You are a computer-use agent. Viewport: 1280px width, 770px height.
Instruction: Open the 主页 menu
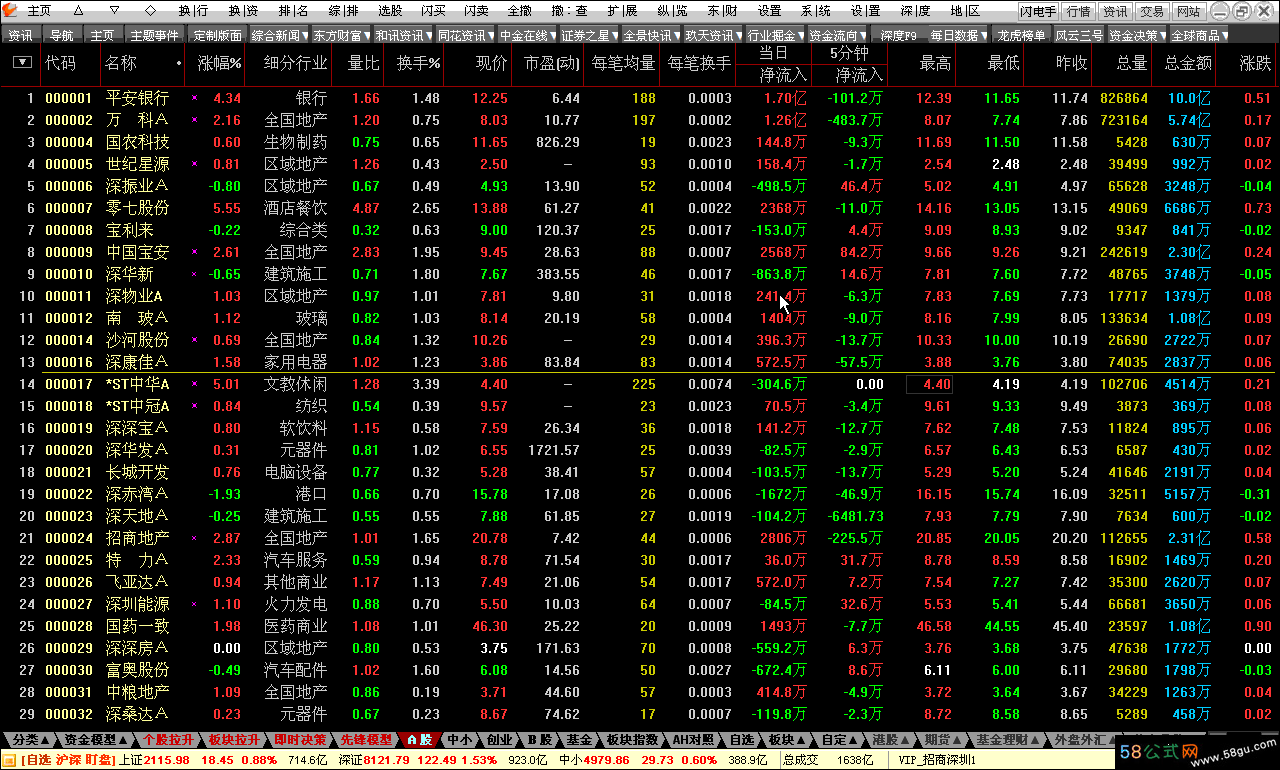(x=39, y=10)
